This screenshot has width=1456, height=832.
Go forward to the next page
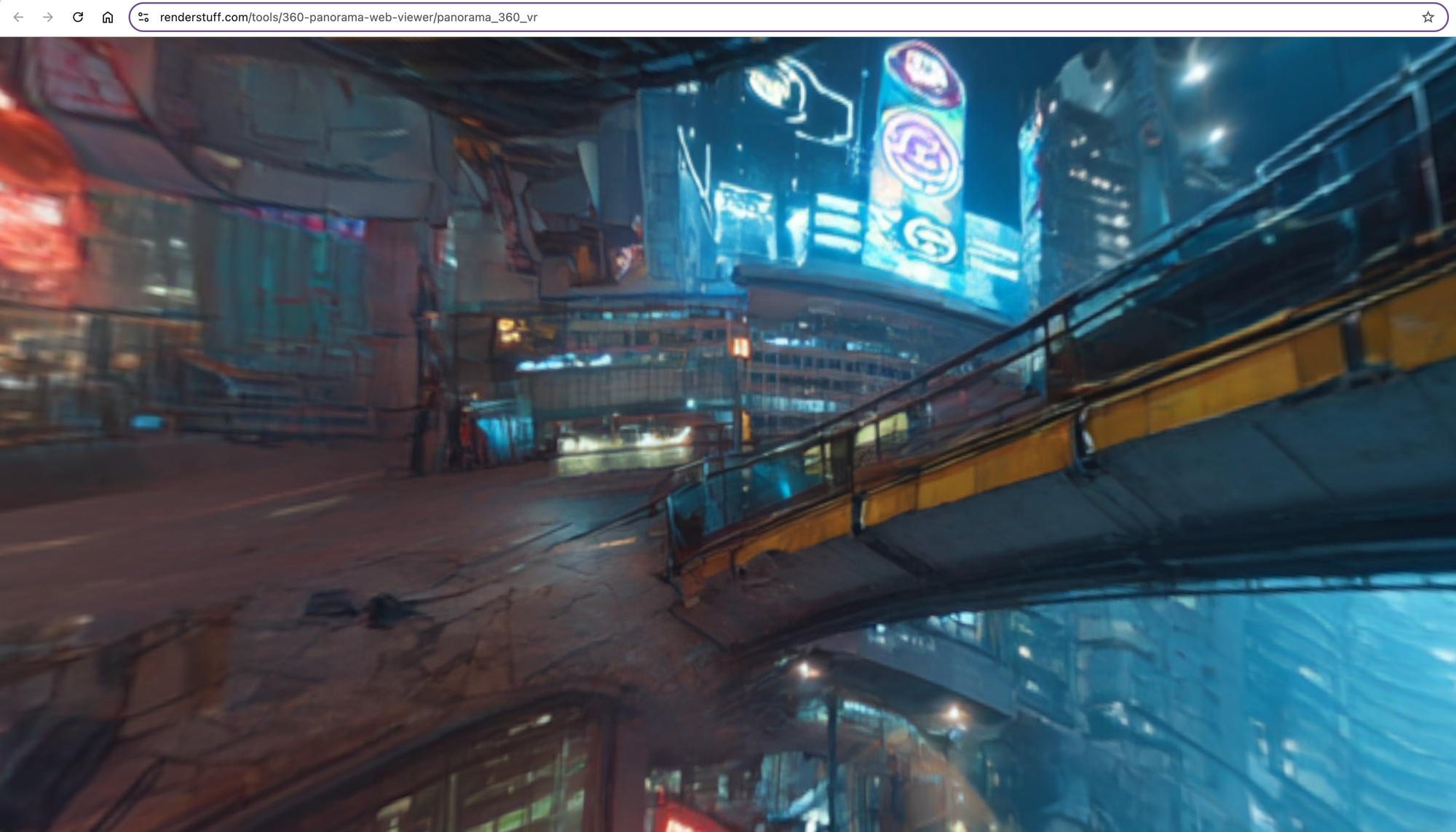click(x=48, y=17)
